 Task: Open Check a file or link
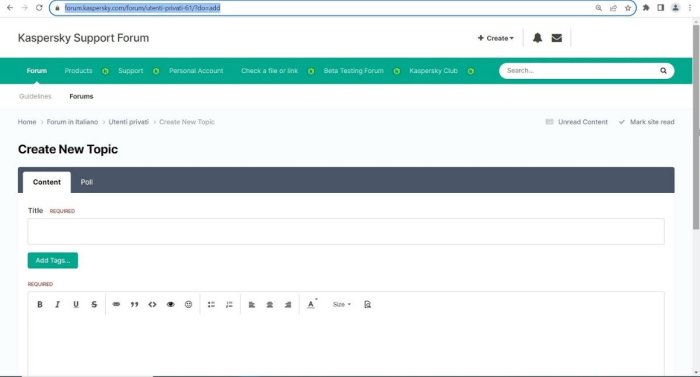(x=269, y=71)
